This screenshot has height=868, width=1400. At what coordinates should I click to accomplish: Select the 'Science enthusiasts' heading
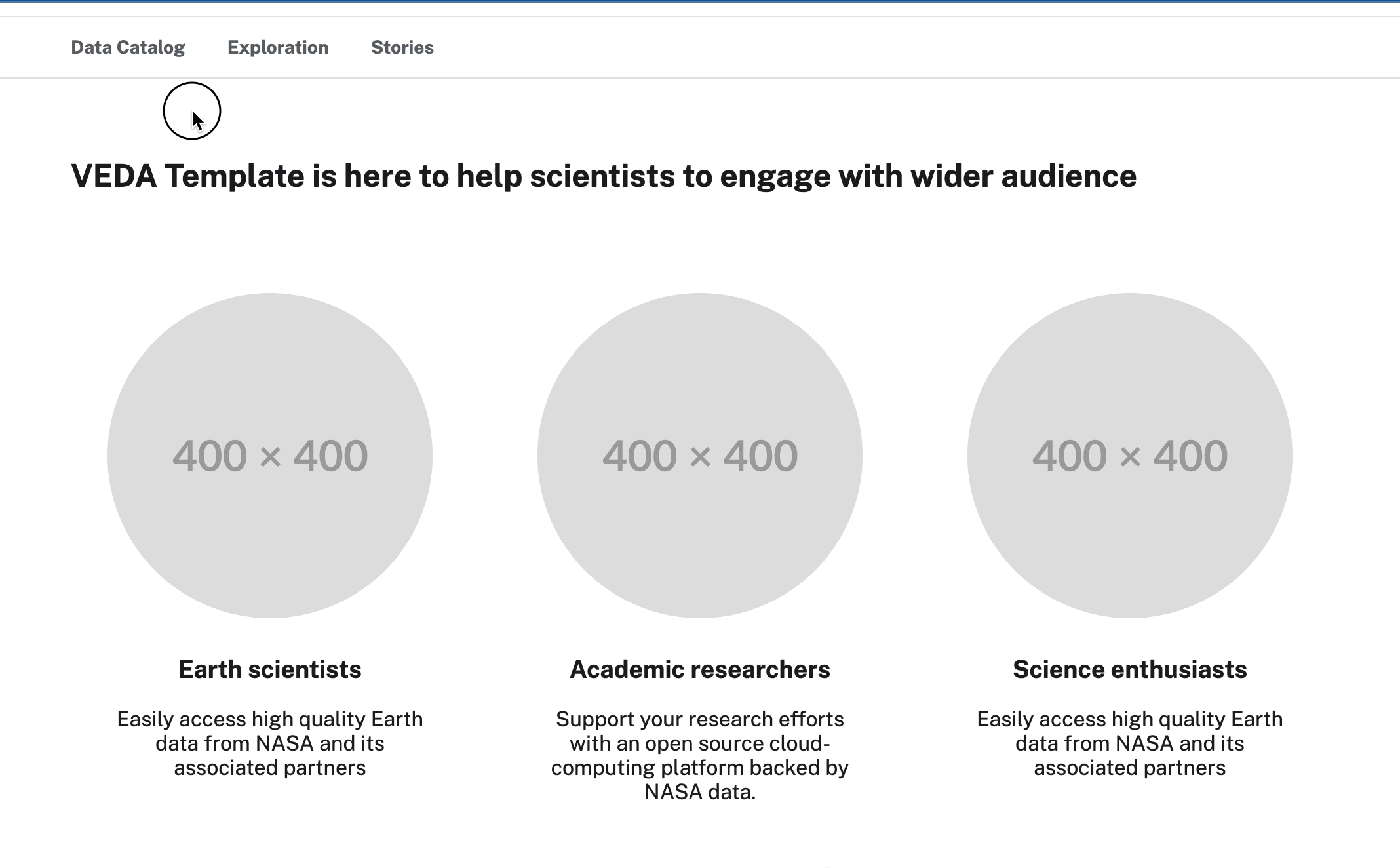click(1129, 669)
